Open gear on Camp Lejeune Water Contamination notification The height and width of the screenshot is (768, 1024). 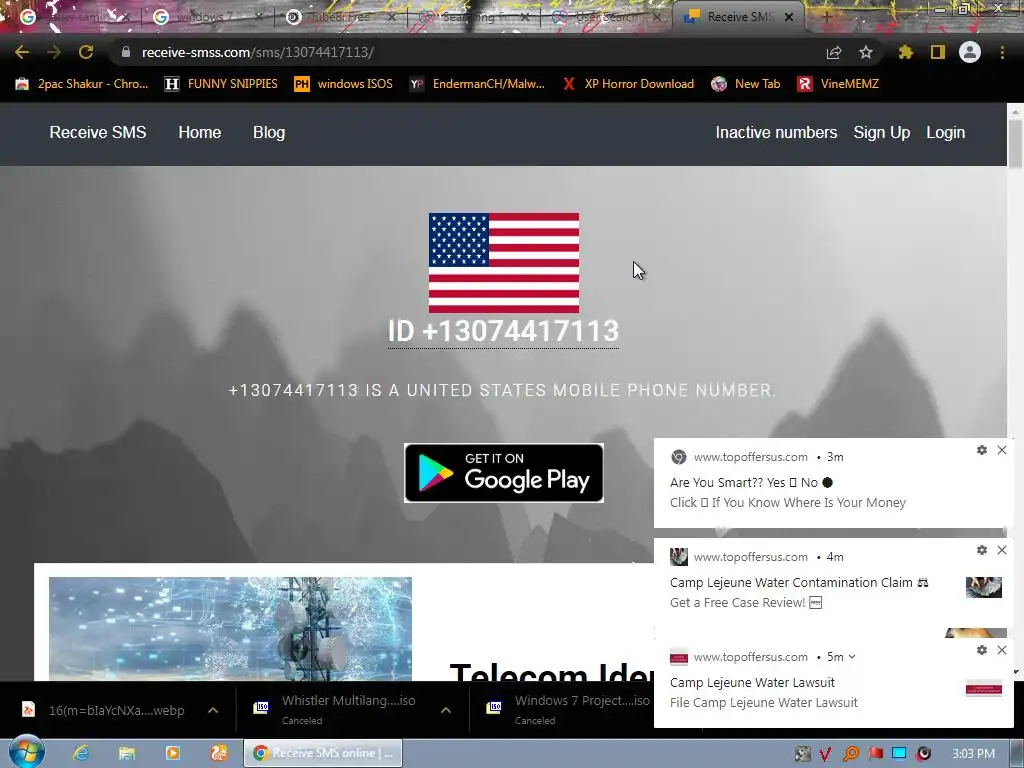point(982,550)
